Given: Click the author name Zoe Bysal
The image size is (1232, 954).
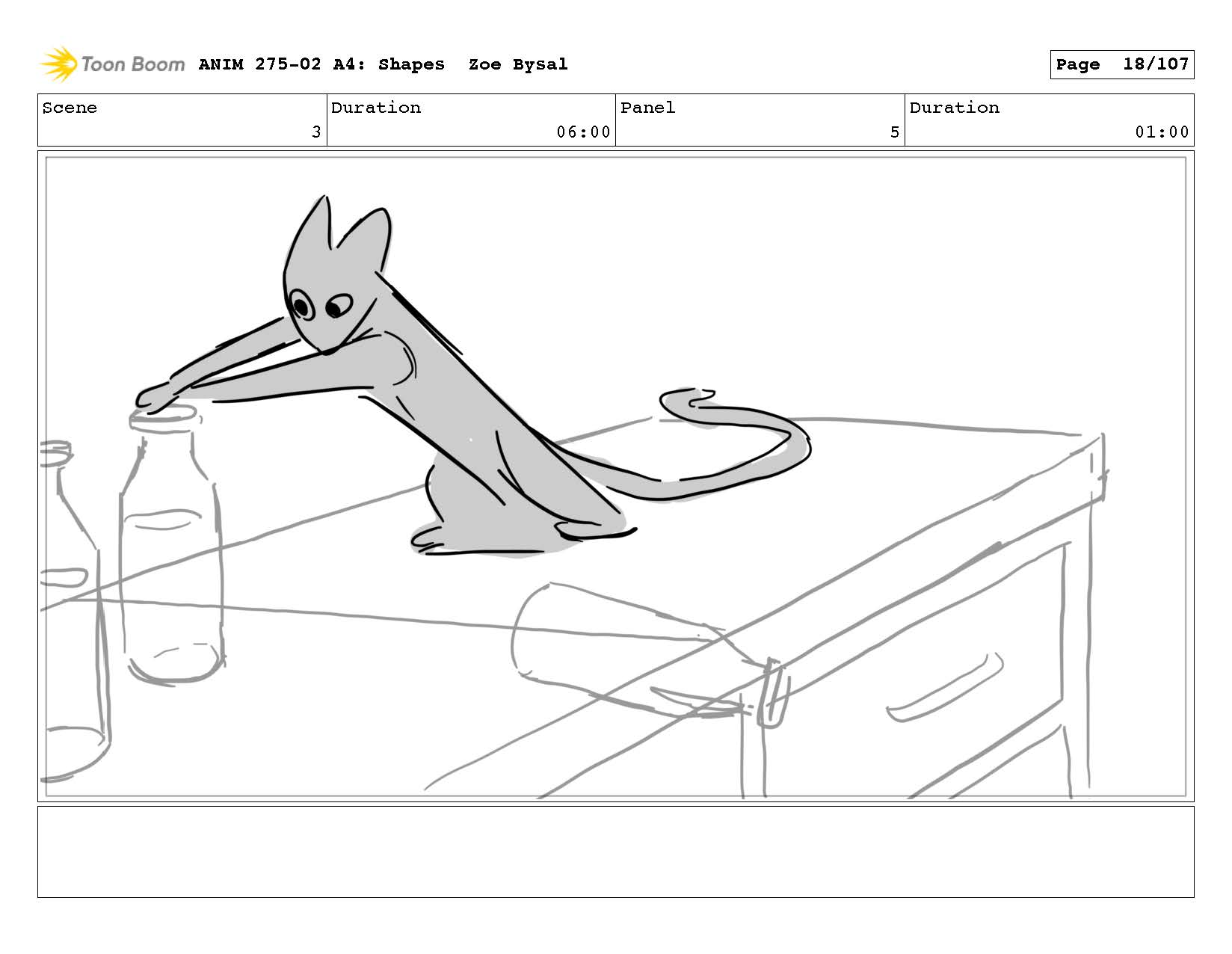Looking at the screenshot, I should [517, 64].
